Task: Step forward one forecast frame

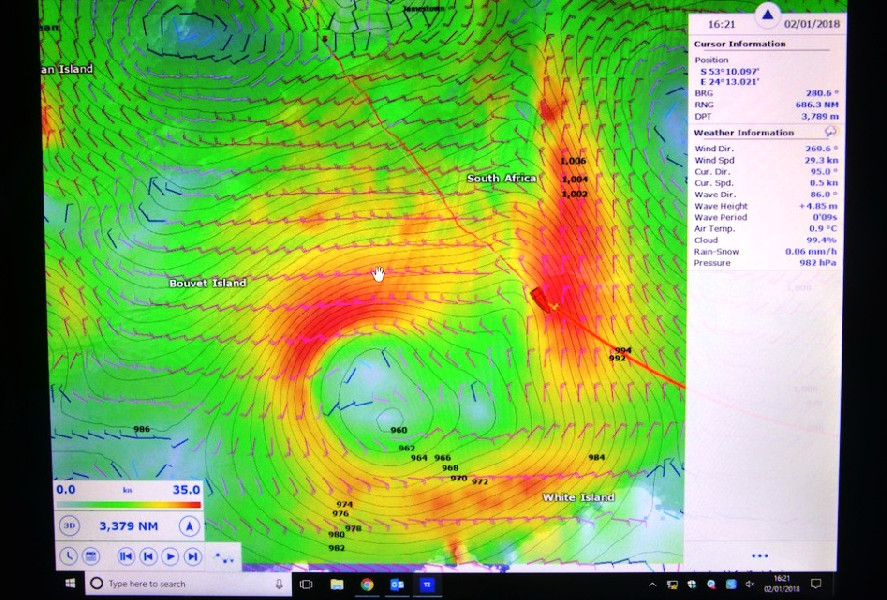Action: tap(193, 556)
